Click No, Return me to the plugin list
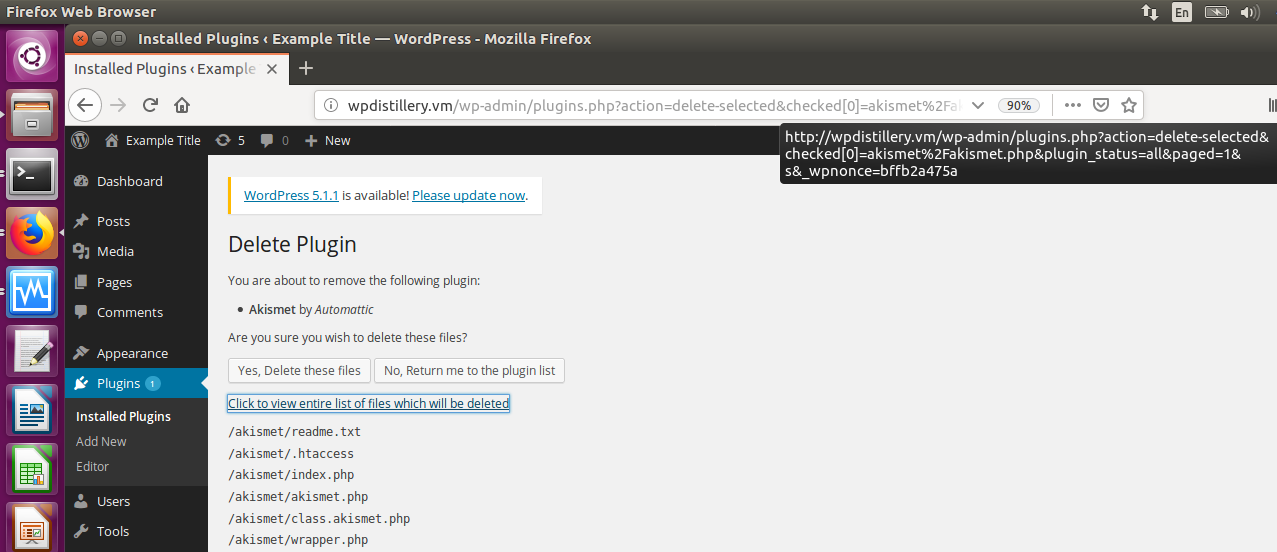1277x552 pixels. [x=469, y=370]
